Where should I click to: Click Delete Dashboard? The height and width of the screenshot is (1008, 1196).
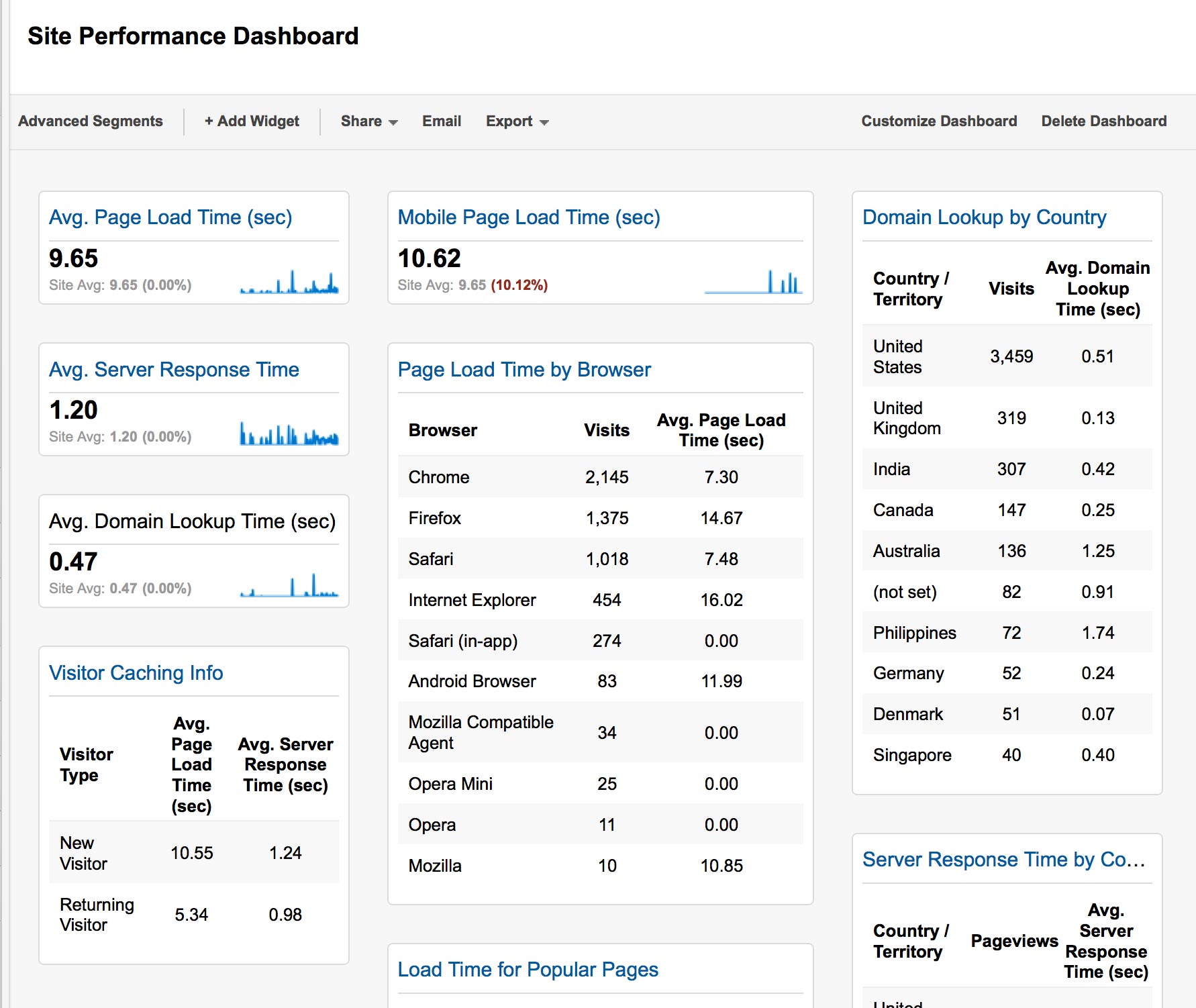coord(1104,121)
